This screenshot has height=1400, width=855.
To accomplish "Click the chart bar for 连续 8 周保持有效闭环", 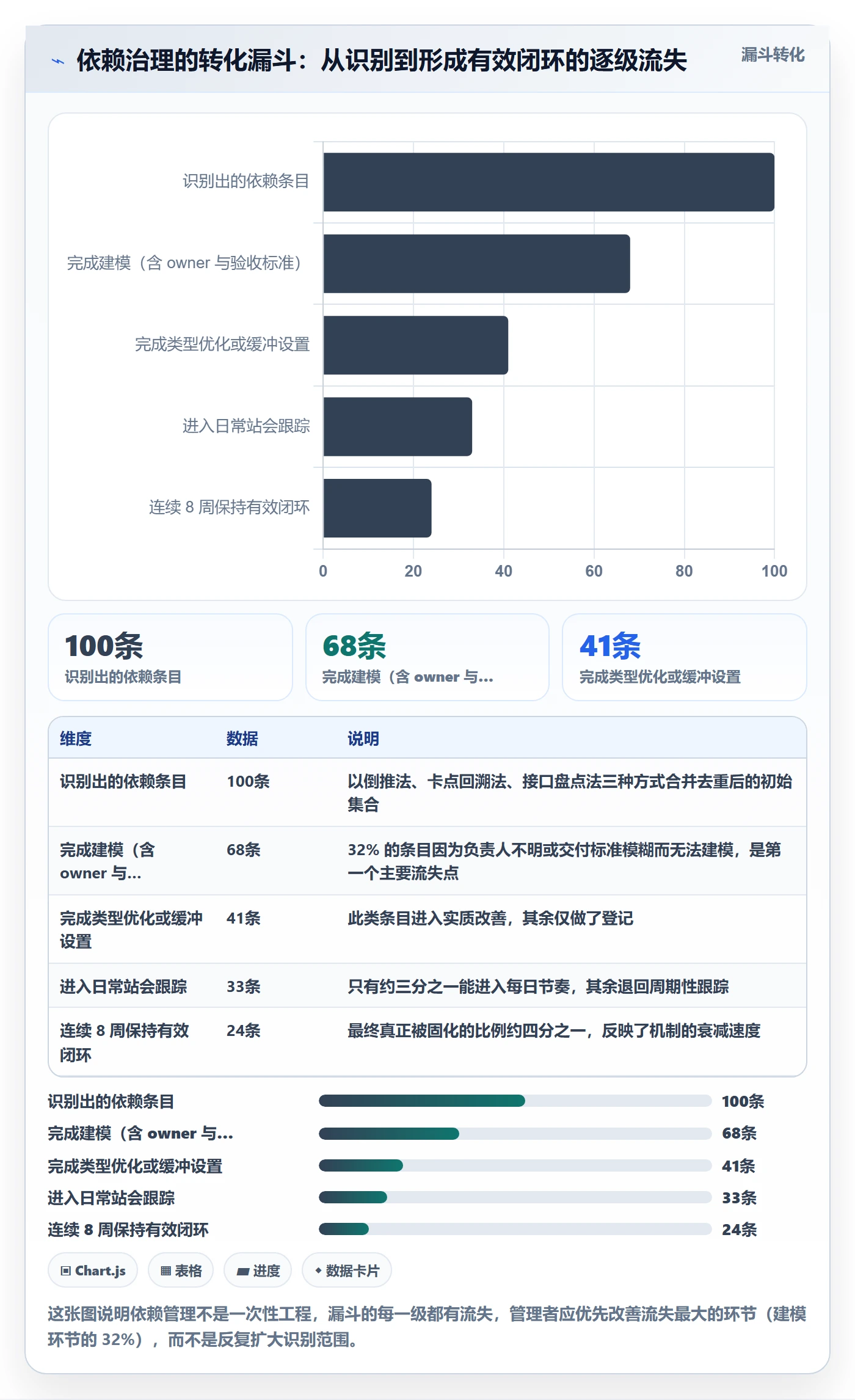I will 377,508.
